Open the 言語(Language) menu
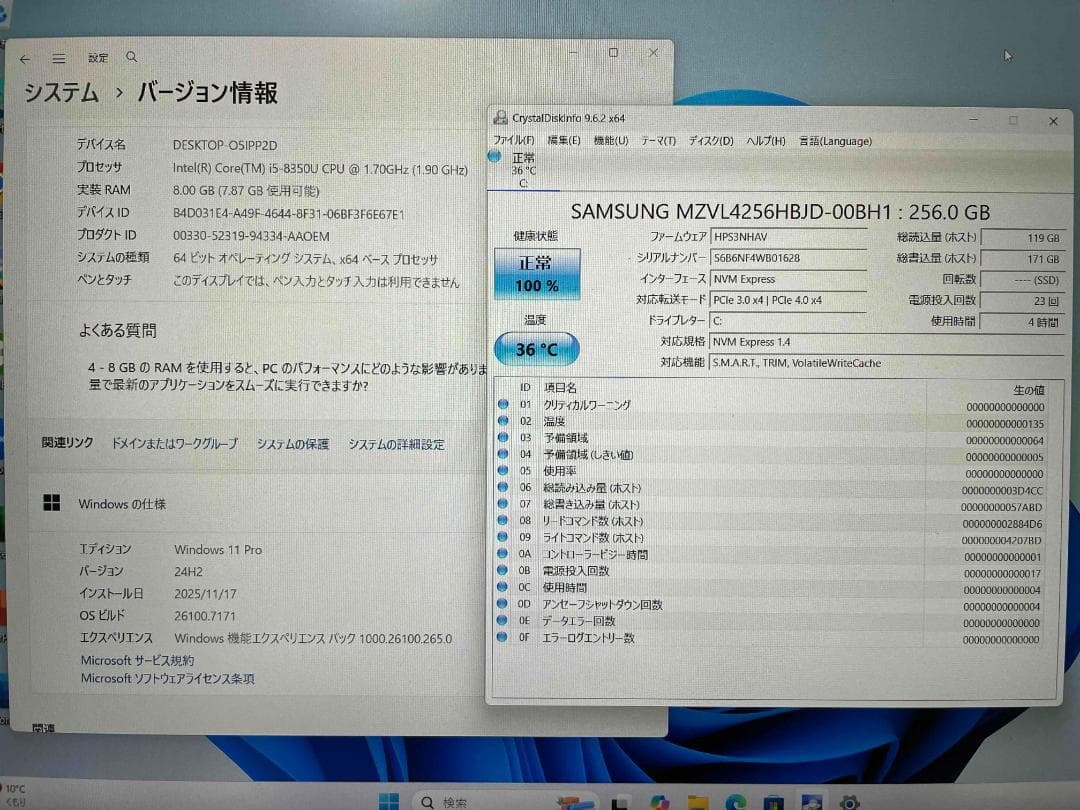The height and width of the screenshot is (810, 1080). coord(835,141)
